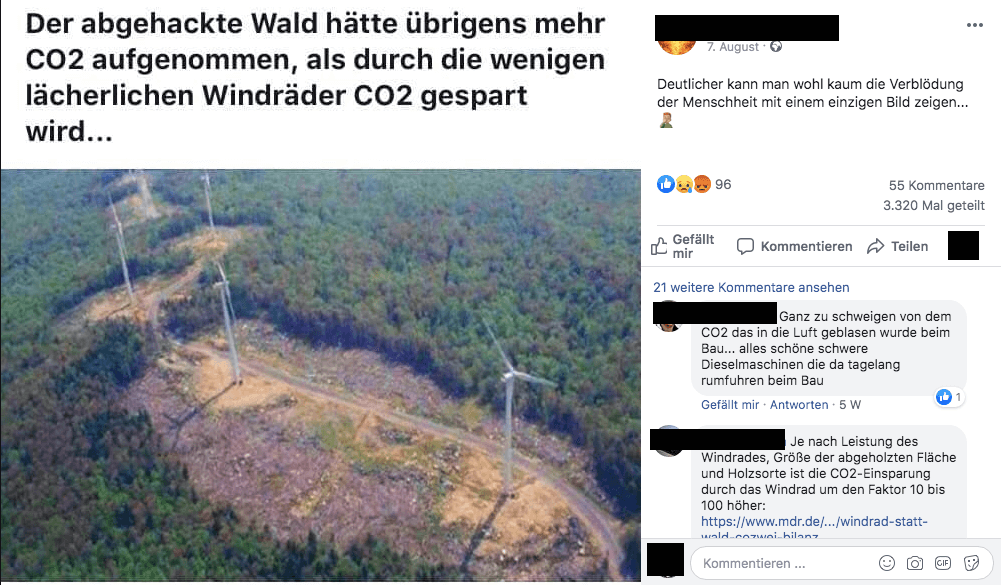This screenshot has height=585, width=1001.
Task: Like the post with Gefällt mir
Action: coord(682,247)
